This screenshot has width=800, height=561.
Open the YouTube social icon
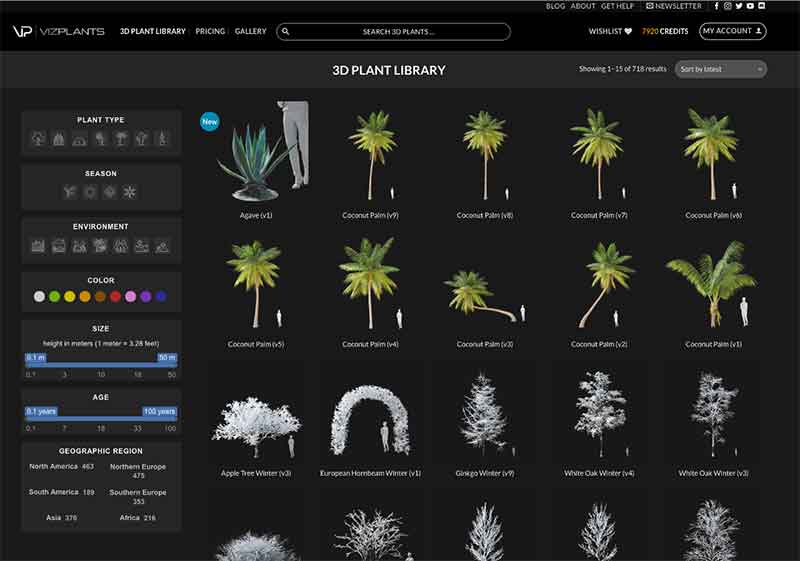750,6
